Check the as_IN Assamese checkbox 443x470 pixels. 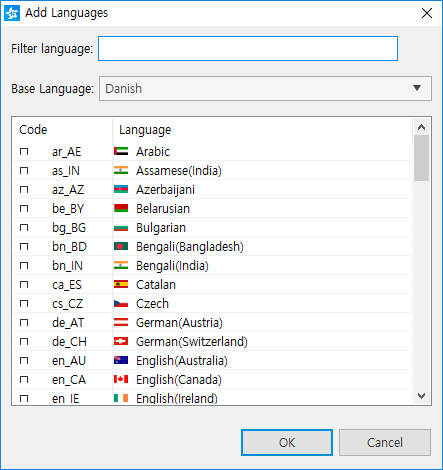coord(24,171)
